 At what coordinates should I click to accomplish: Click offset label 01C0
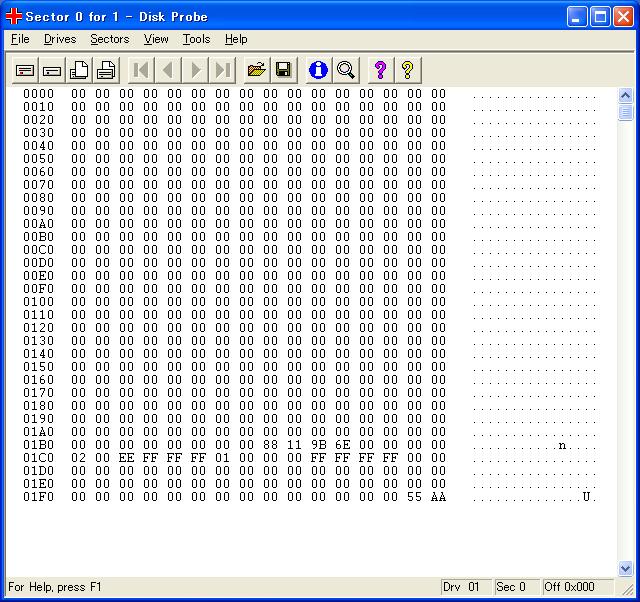(x=38, y=458)
